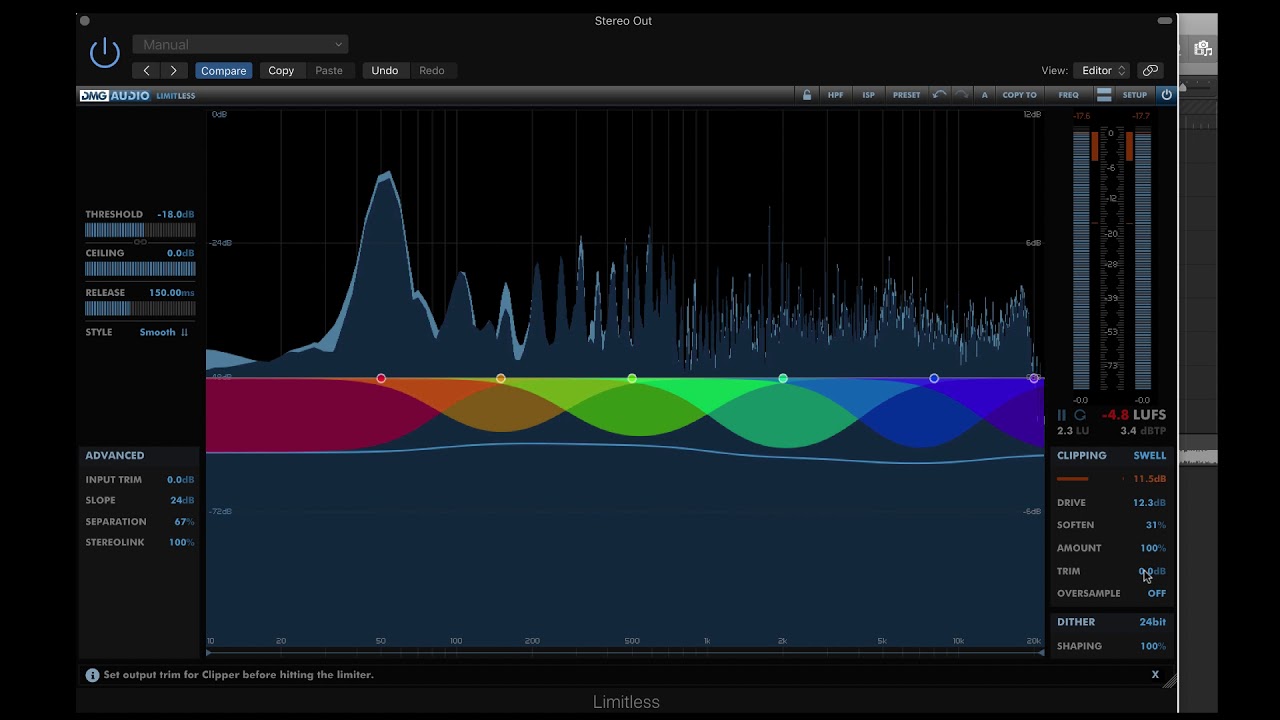Open the PRESET menu
The image size is (1280, 720).
907,95
